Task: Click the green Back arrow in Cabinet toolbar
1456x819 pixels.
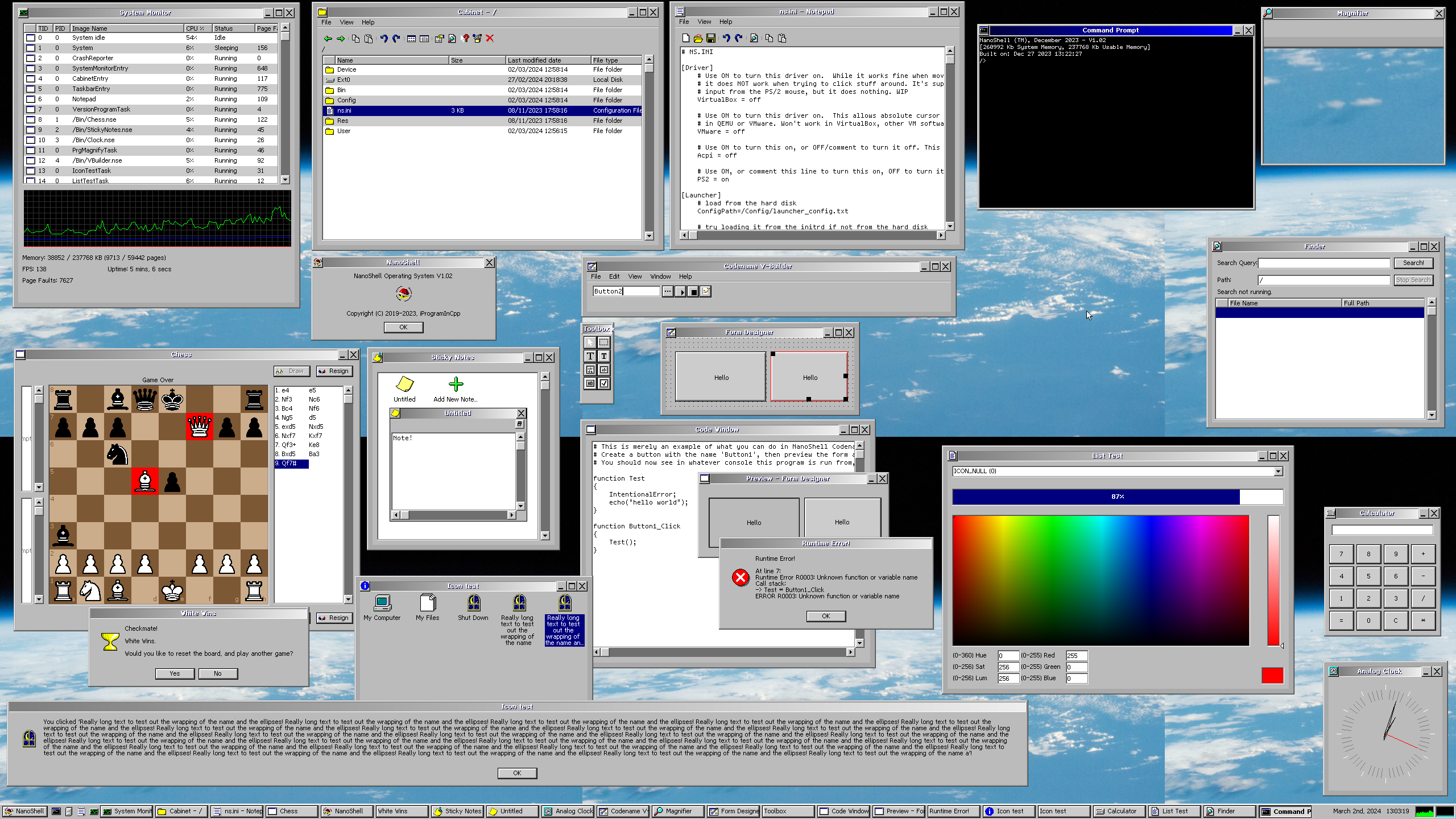Action: tap(328, 39)
